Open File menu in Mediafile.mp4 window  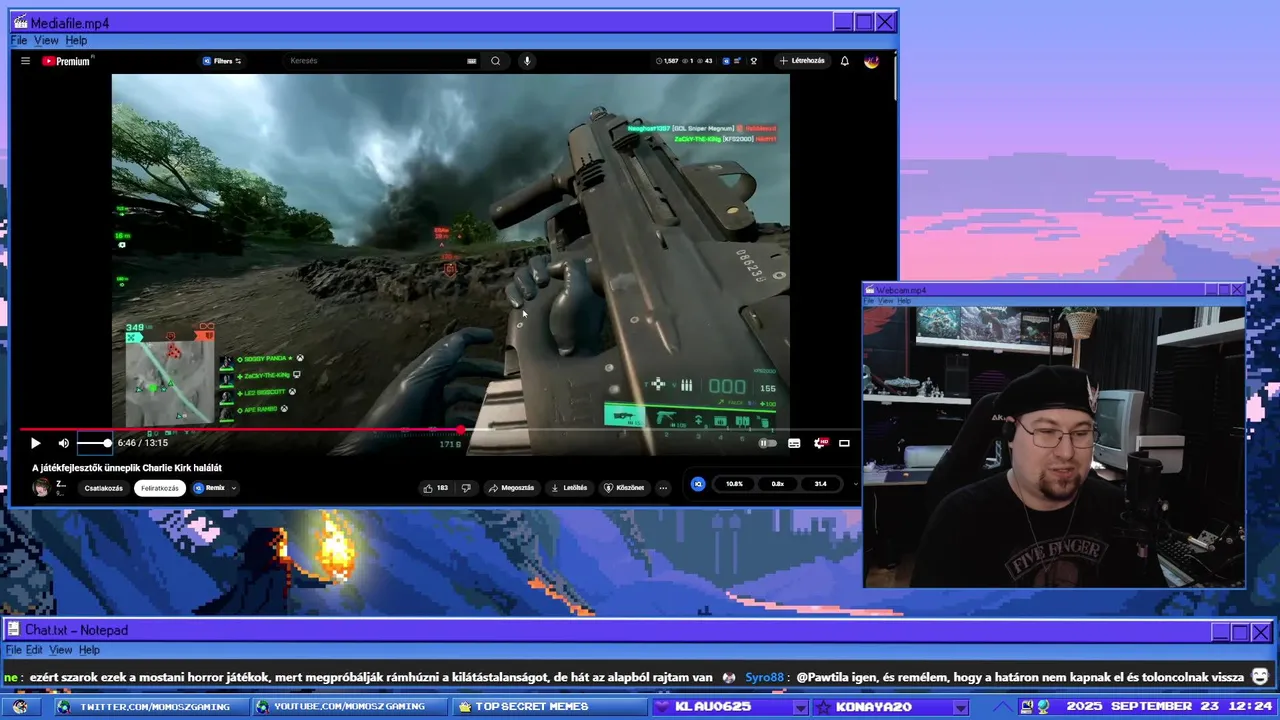coord(19,41)
